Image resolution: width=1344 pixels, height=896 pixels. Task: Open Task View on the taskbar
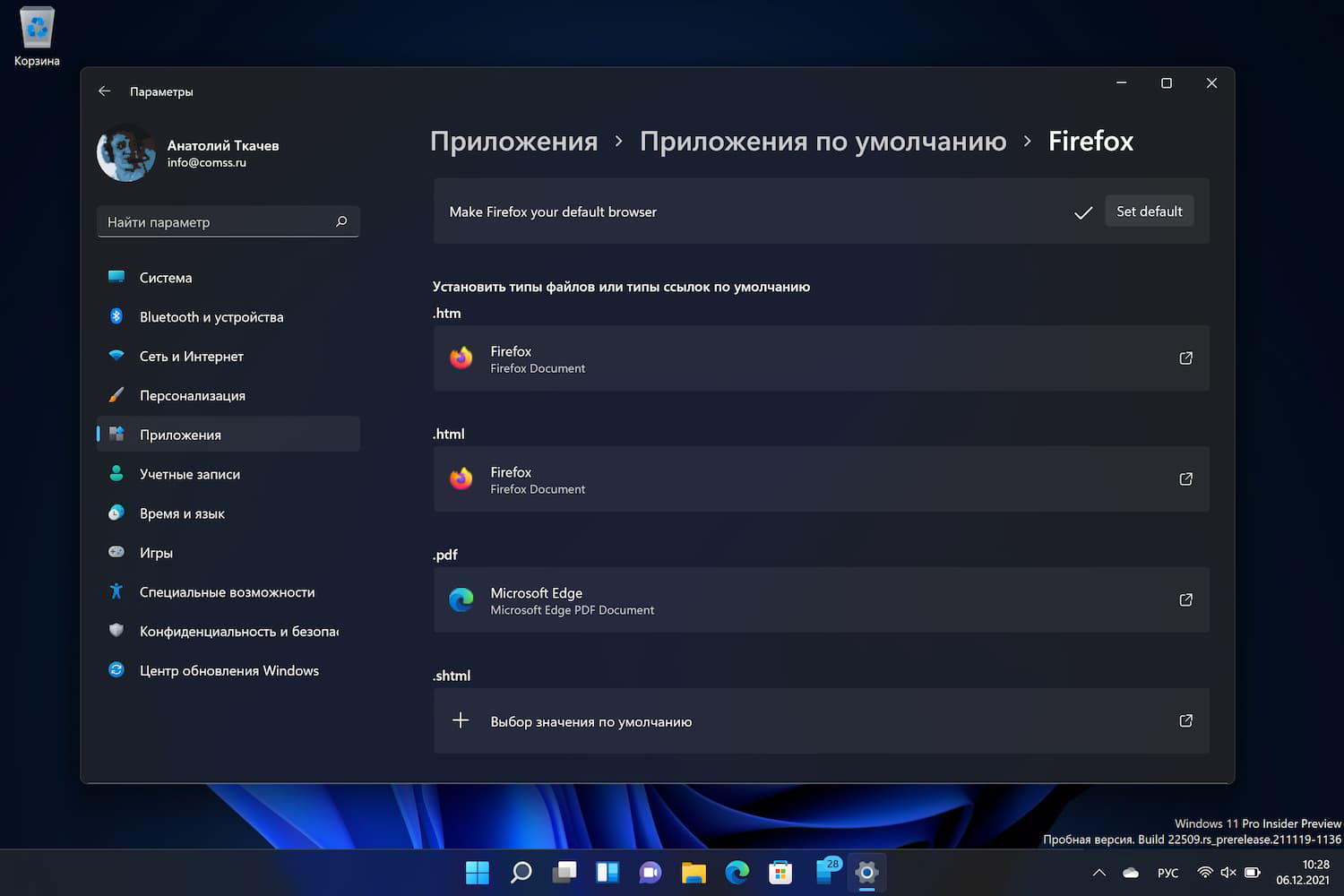[564, 873]
